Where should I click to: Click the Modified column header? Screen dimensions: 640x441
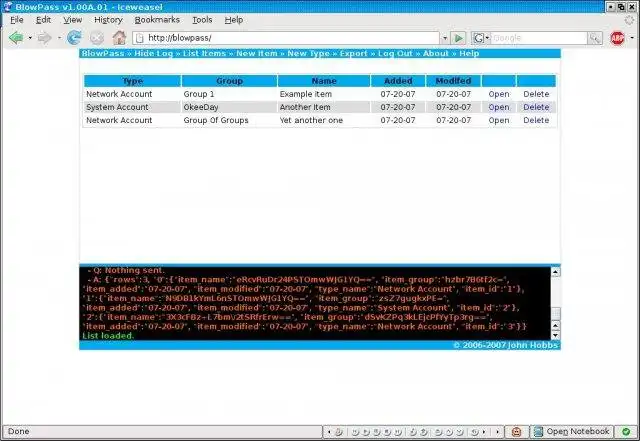pos(453,81)
